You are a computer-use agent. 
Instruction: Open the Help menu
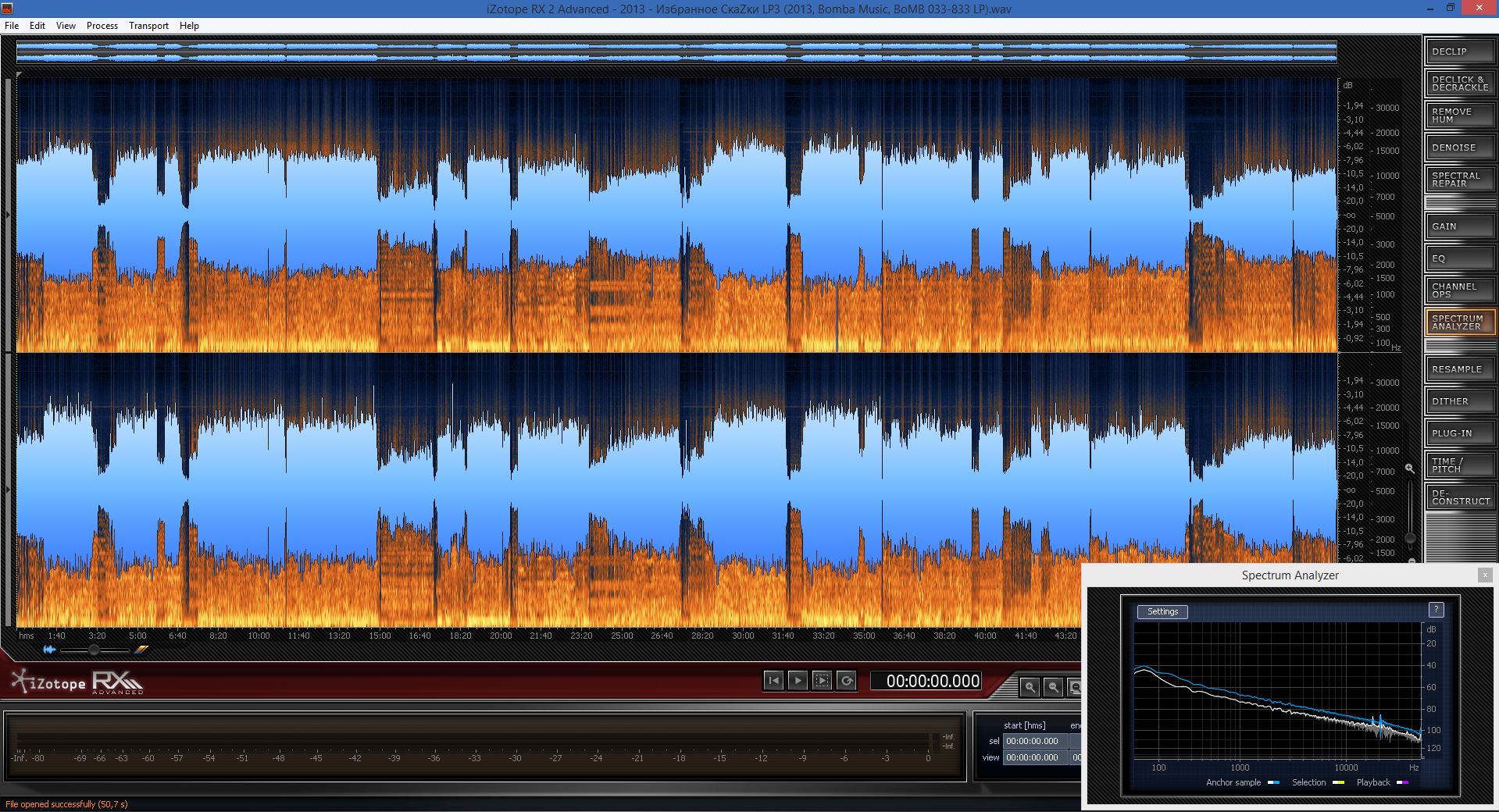click(x=189, y=26)
